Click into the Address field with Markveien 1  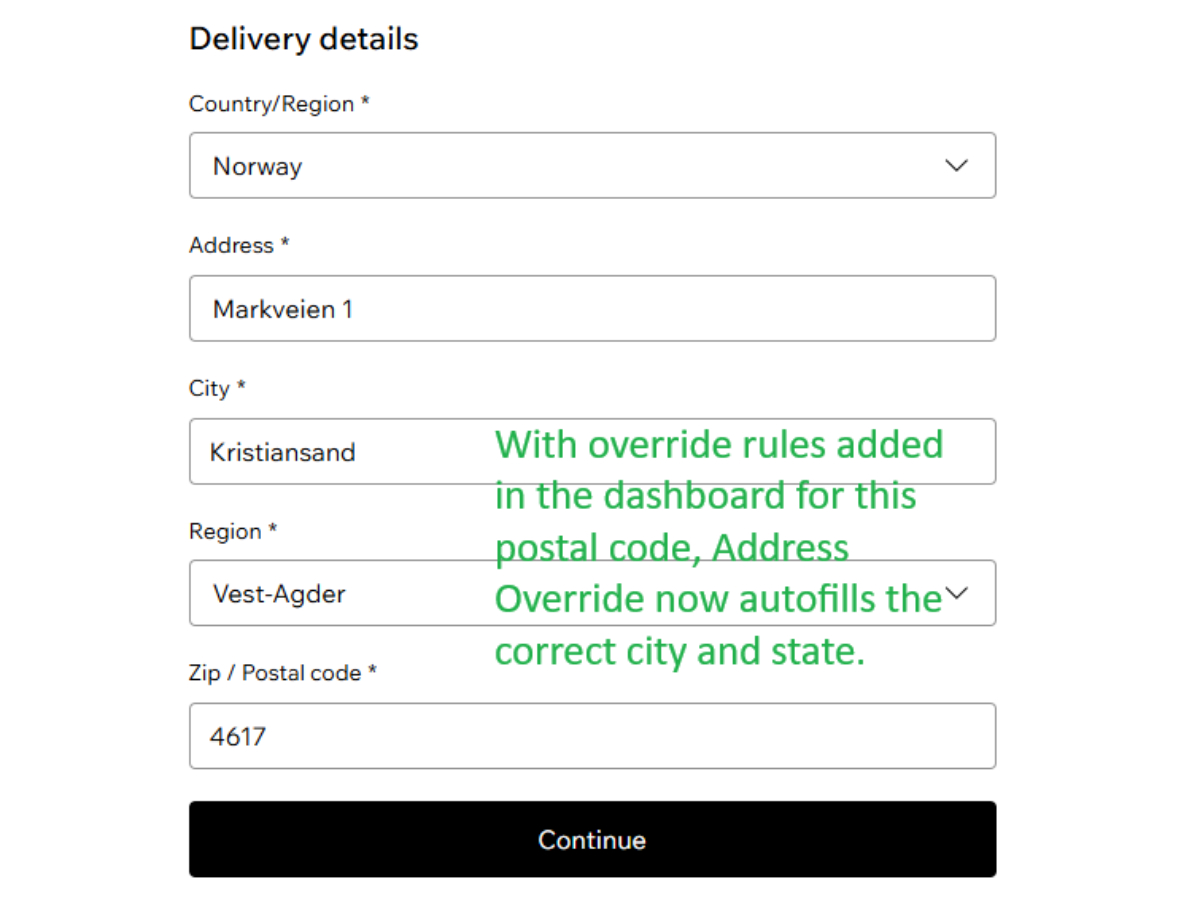pyautogui.click(x=592, y=309)
